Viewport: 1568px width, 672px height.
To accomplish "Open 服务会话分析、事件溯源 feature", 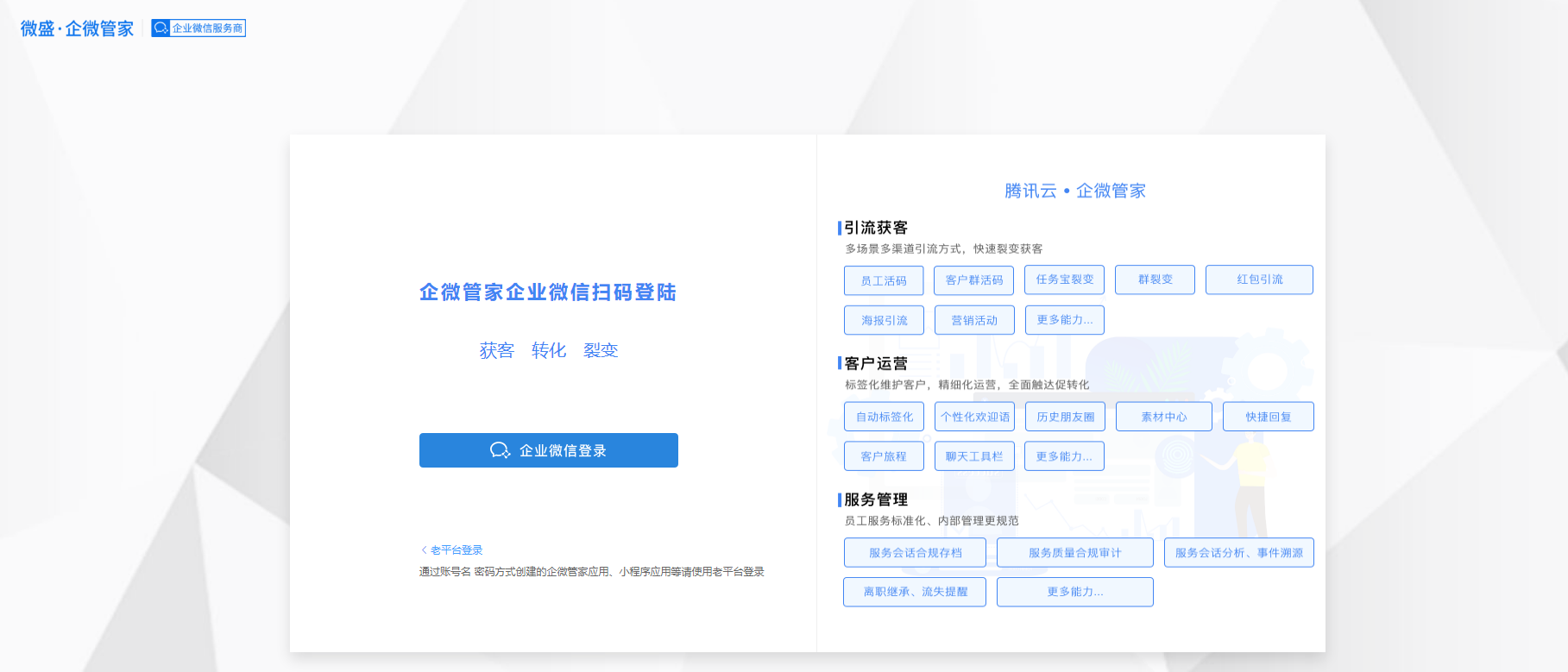I will [1239, 553].
